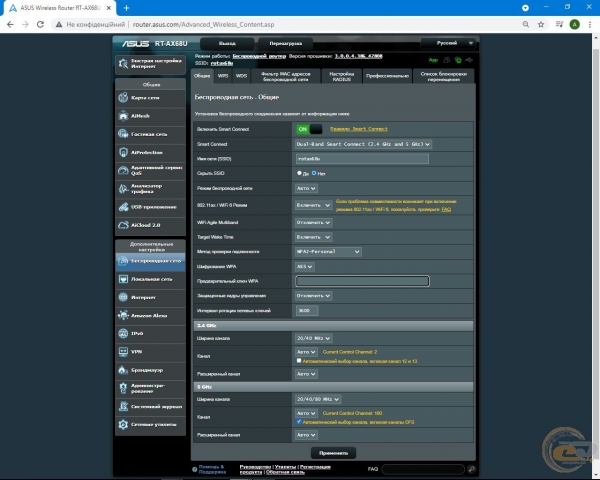
Task: Open AiCloud 2.0 section
Action: pyautogui.click(x=150, y=225)
